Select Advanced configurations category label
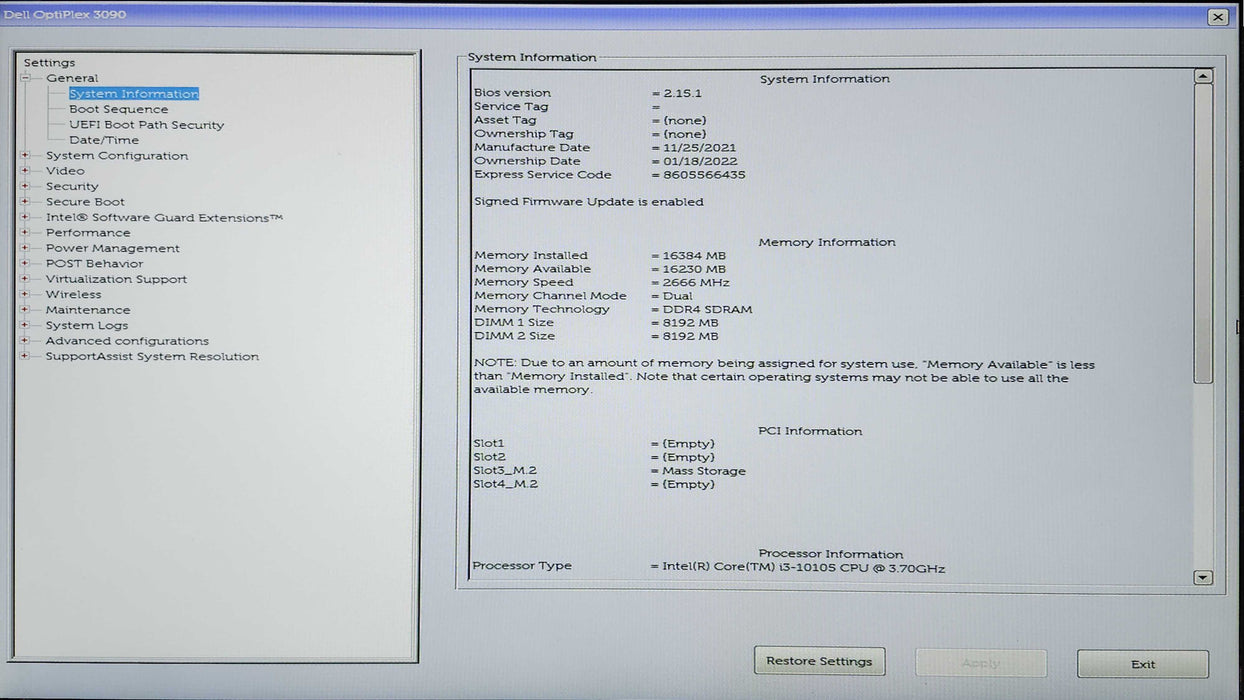The width and height of the screenshot is (1244, 700). click(127, 341)
